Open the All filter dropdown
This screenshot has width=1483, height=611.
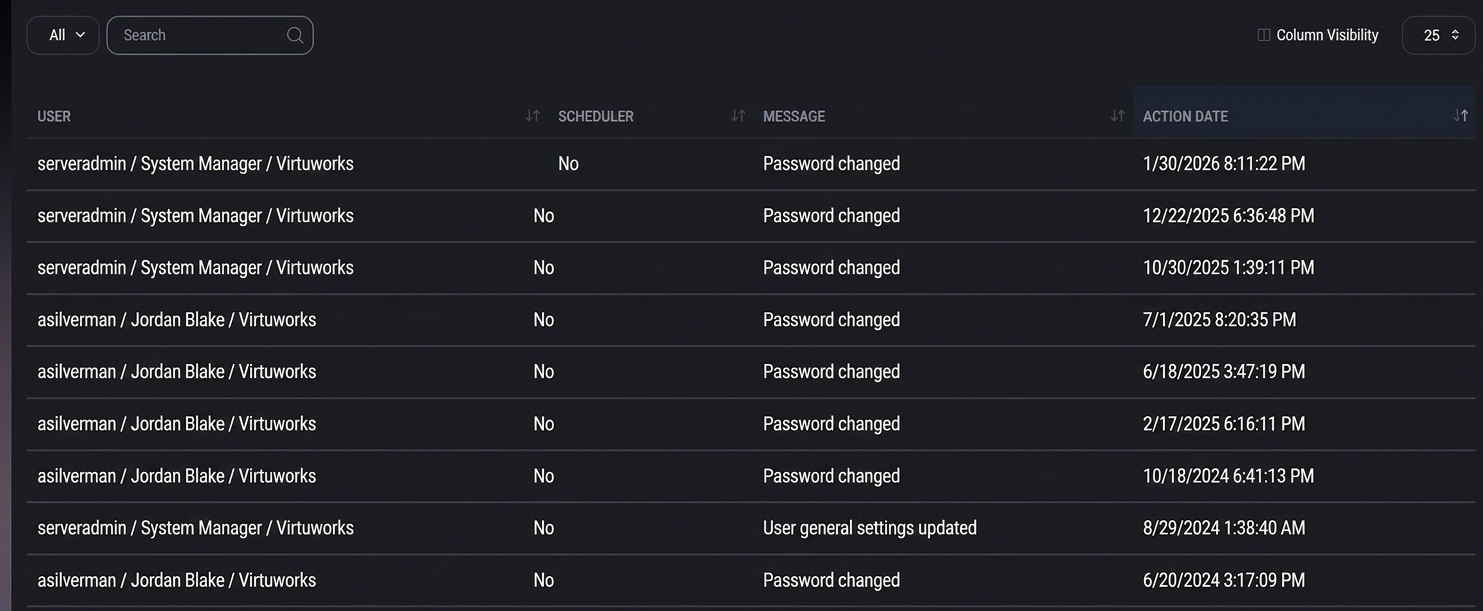click(62, 34)
